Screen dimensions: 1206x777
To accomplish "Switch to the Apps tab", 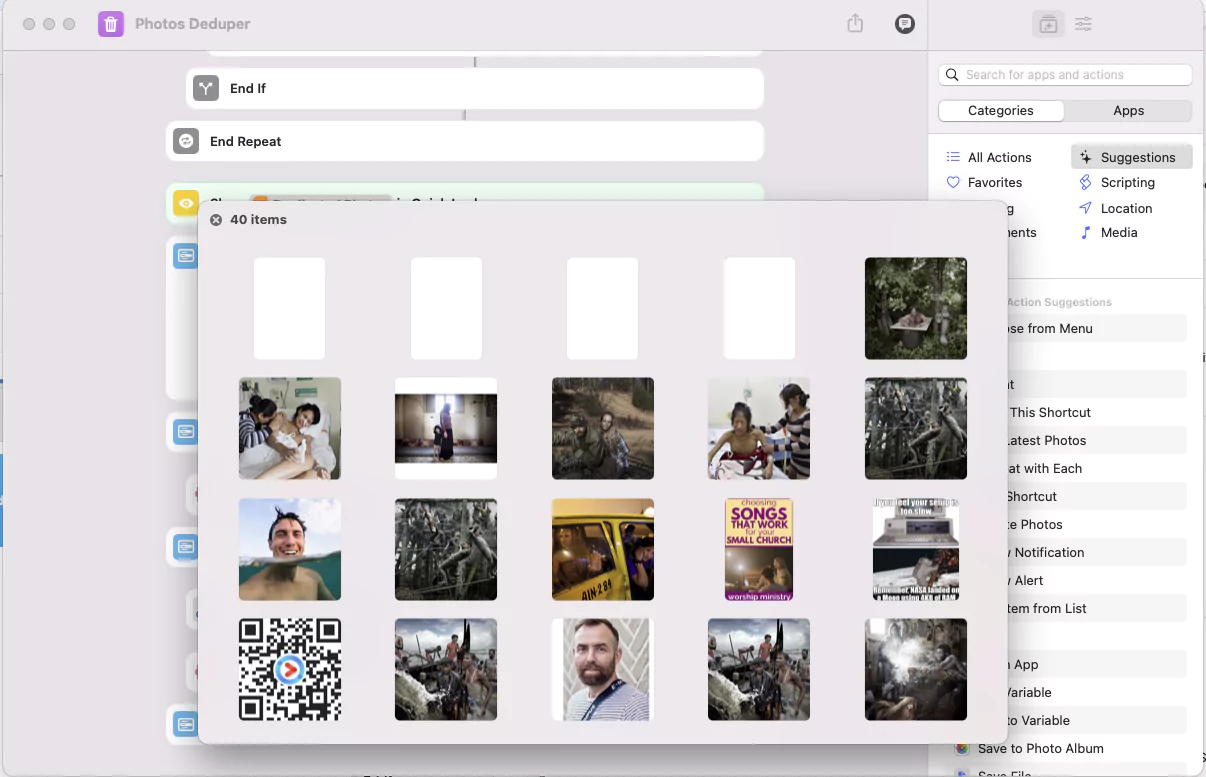I will 1128,110.
